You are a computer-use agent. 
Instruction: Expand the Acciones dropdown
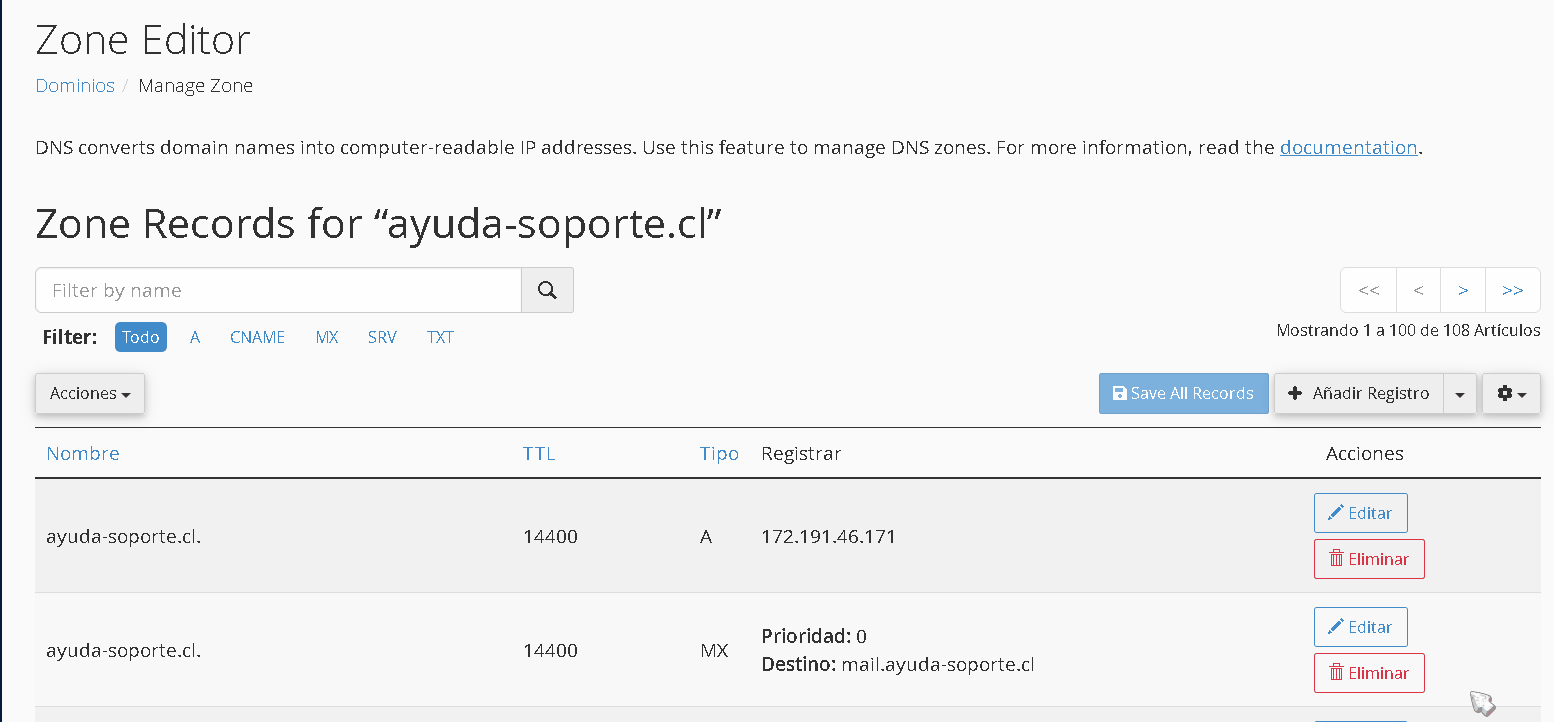pyautogui.click(x=90, y=393)
